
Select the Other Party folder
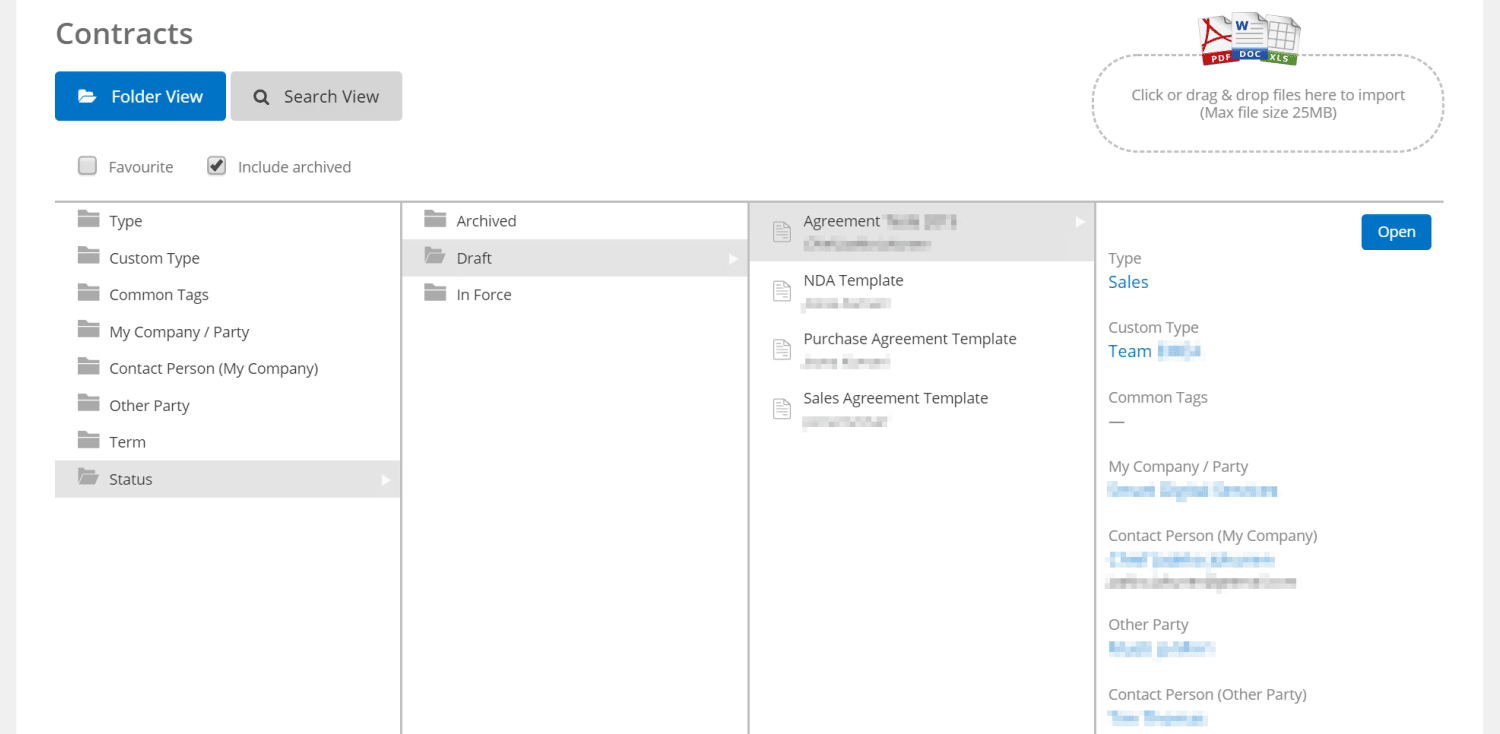click(x=149, y=405)
